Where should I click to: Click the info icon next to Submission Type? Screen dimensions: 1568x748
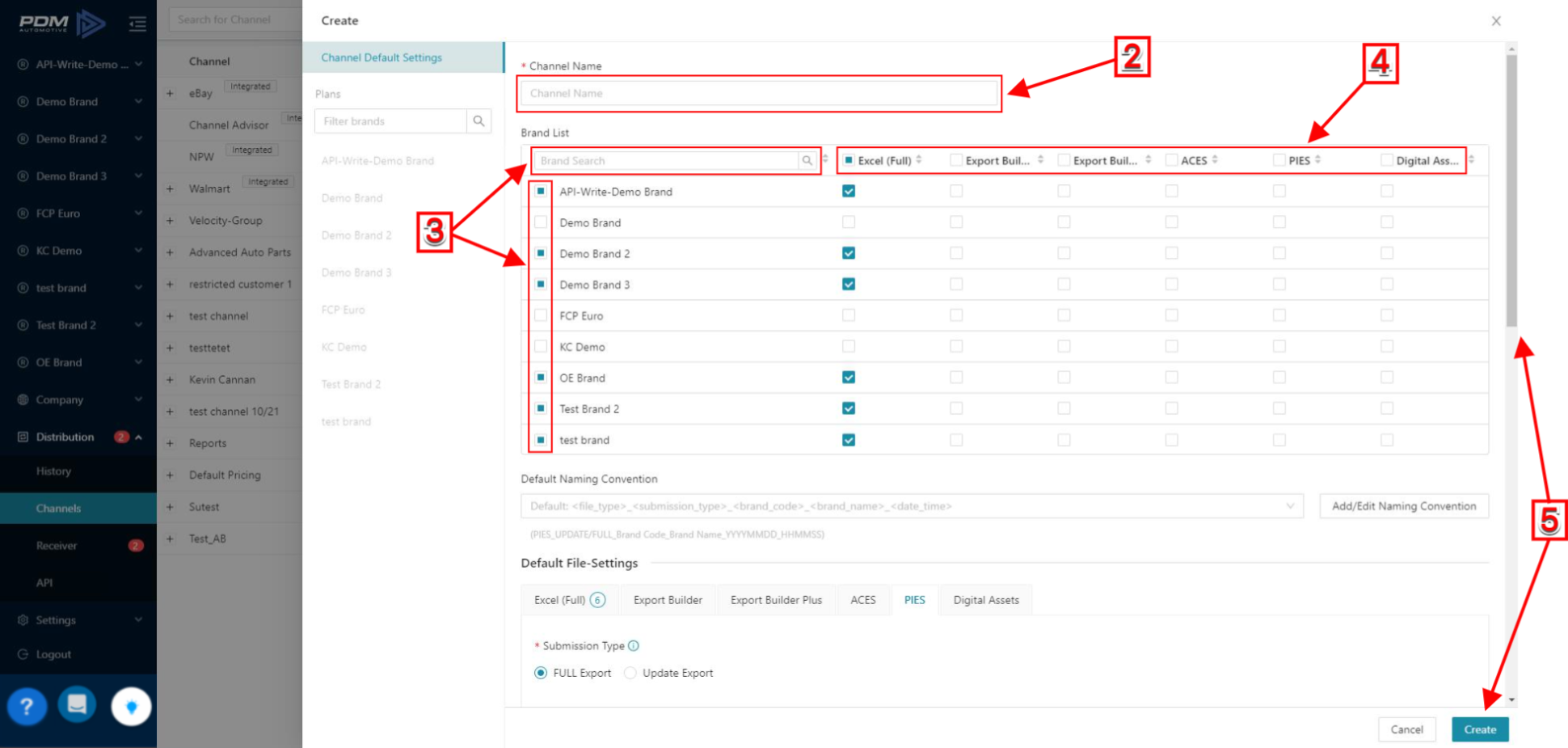(634, 645)
